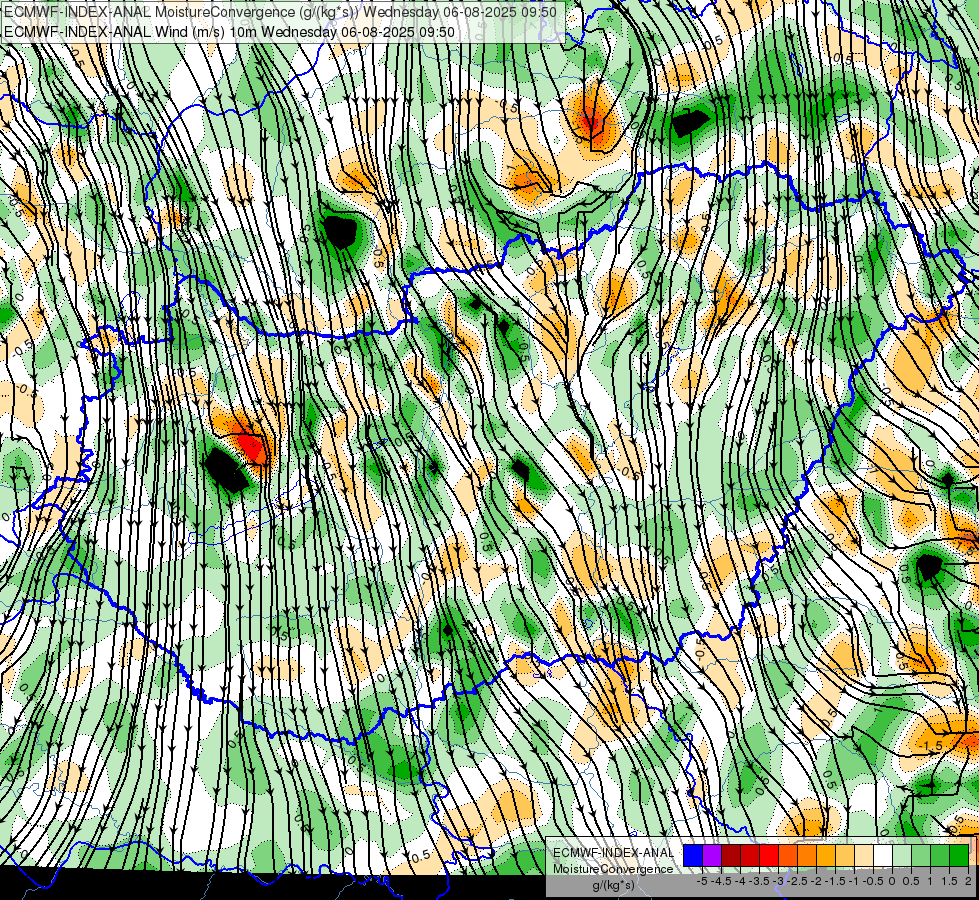Screen dimensions: 979x900
Task: Select the orange-red swatch ending at -2.5
Action: (x=788, y=855)
